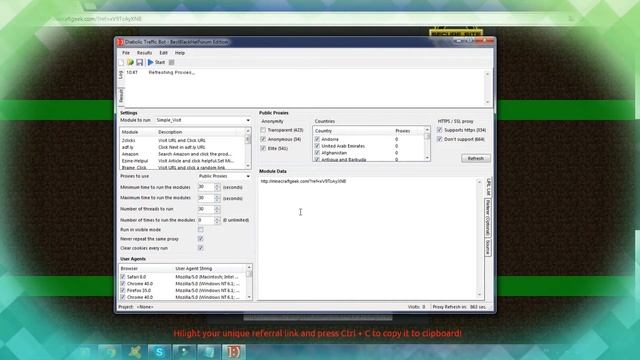640x360 pixels.
Task: Click the number of threads spinner arrows
Action: click(217, 209)
